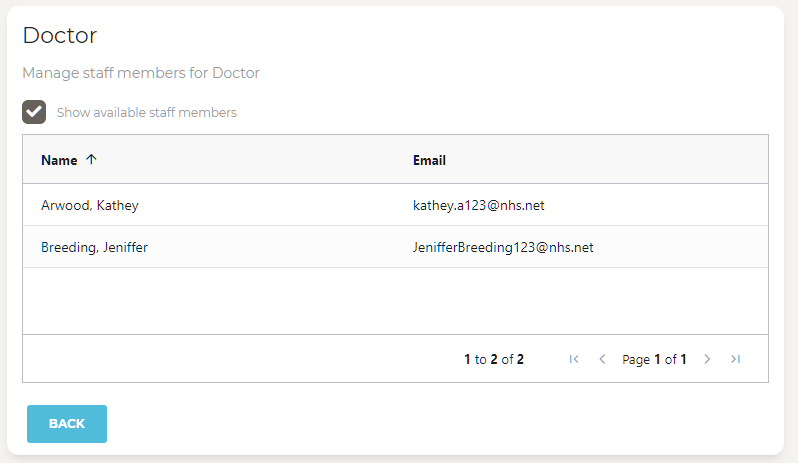Viewport: 798px width, 463px height.
Task: Select the Breeding, Jeniffer name cell
Action: coord(94,247)
